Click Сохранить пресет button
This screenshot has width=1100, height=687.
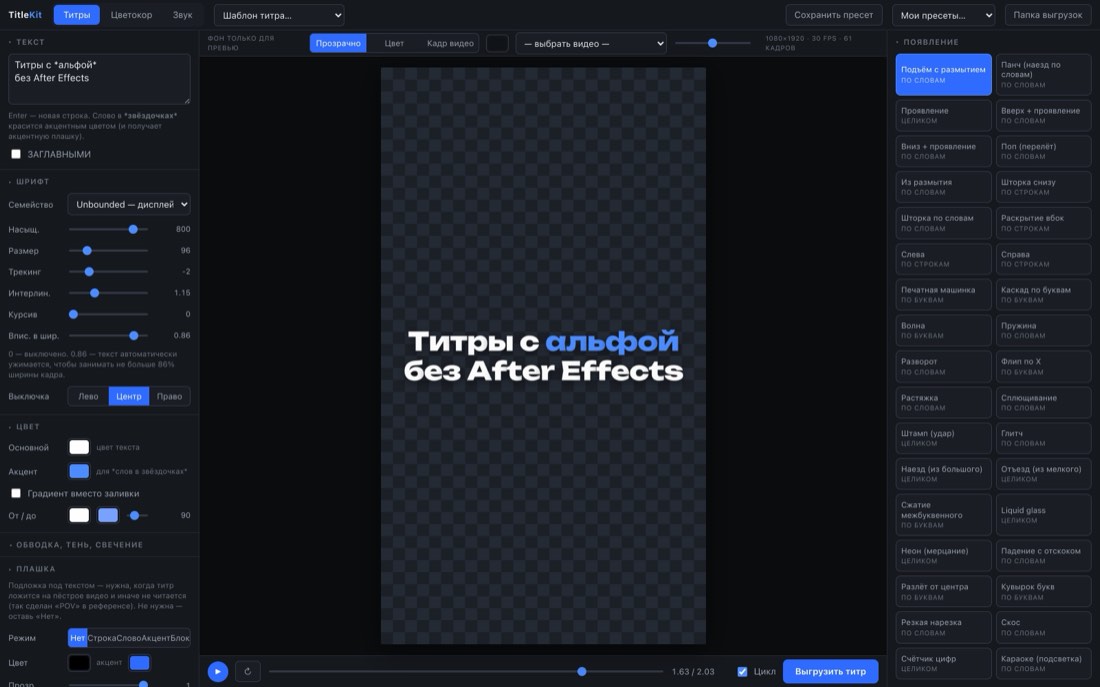(x=833, y=15)
